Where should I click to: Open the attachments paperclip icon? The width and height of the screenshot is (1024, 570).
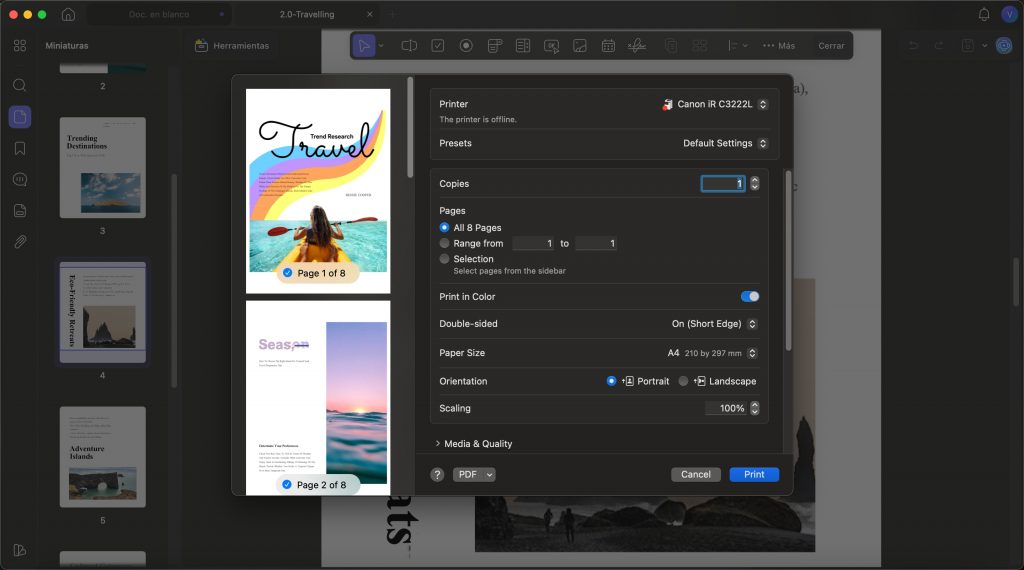pyautogui.click(x=20, y=242)
